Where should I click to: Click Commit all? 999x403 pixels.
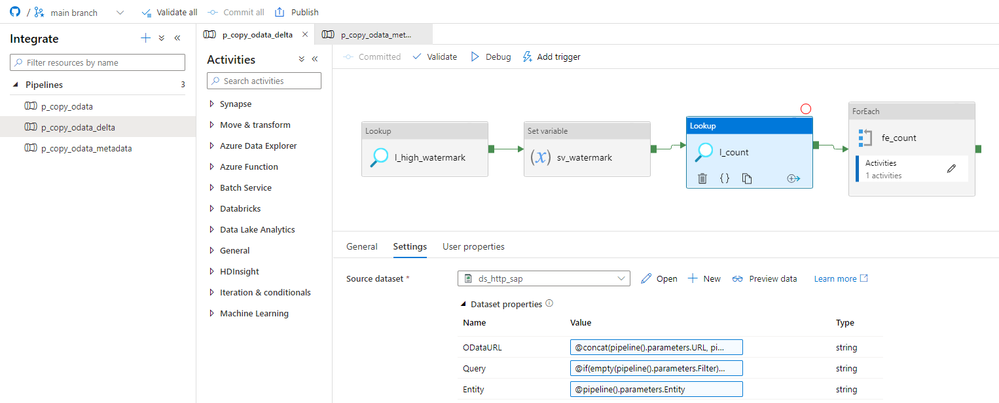[236, 12]
